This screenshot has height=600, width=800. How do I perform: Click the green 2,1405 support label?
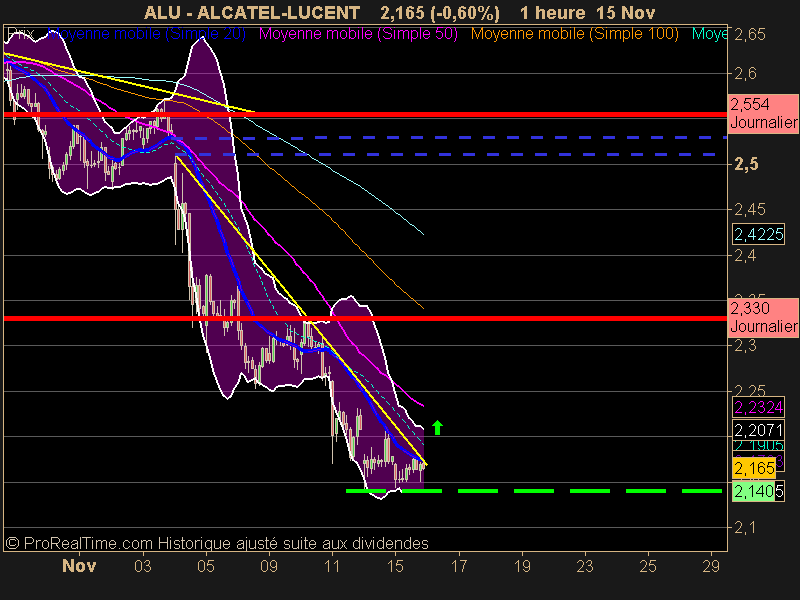click(758, 491)
